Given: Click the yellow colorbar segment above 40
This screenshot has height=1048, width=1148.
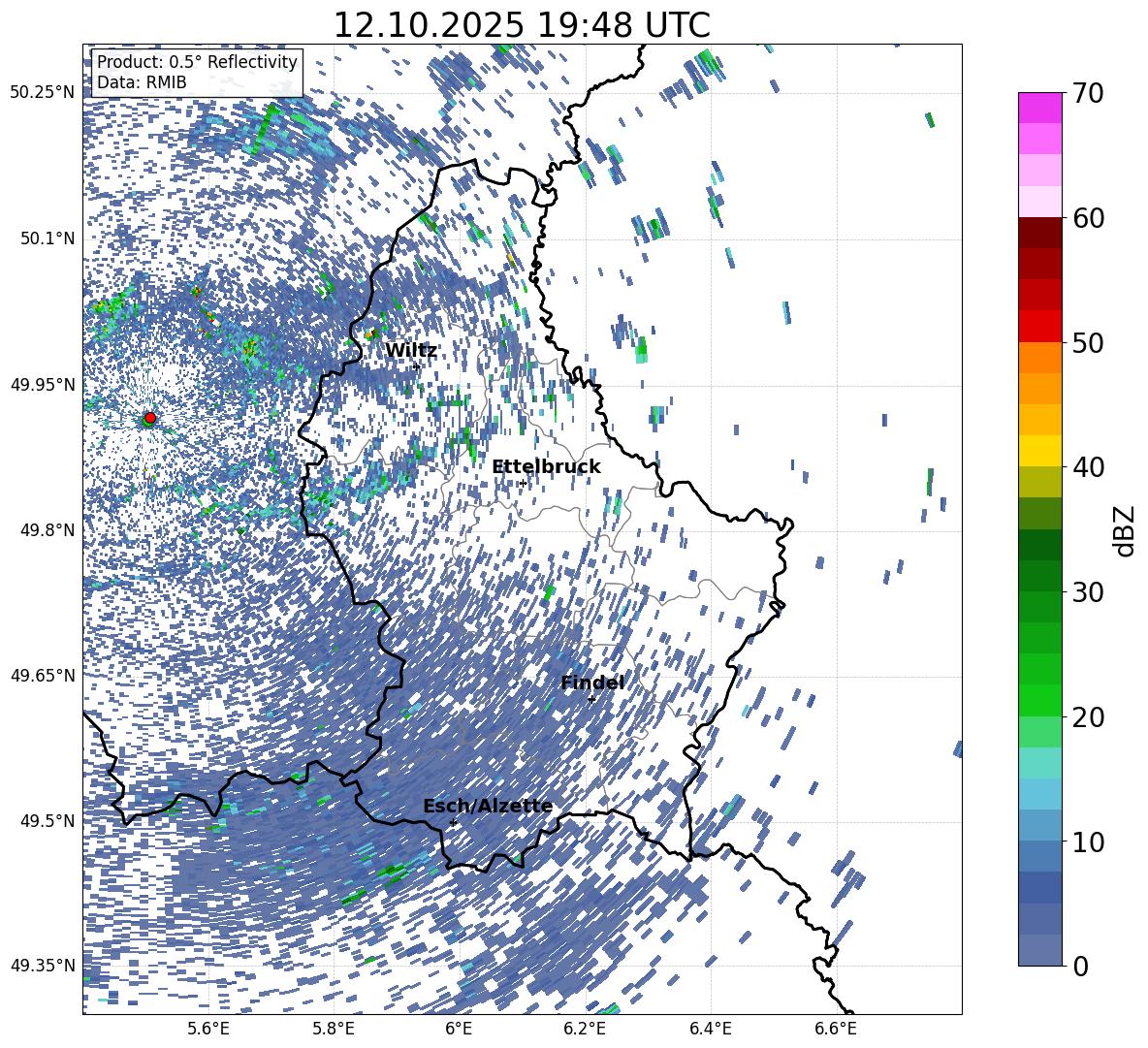Looking at the screenshot, I should (x=1039, y=451).
